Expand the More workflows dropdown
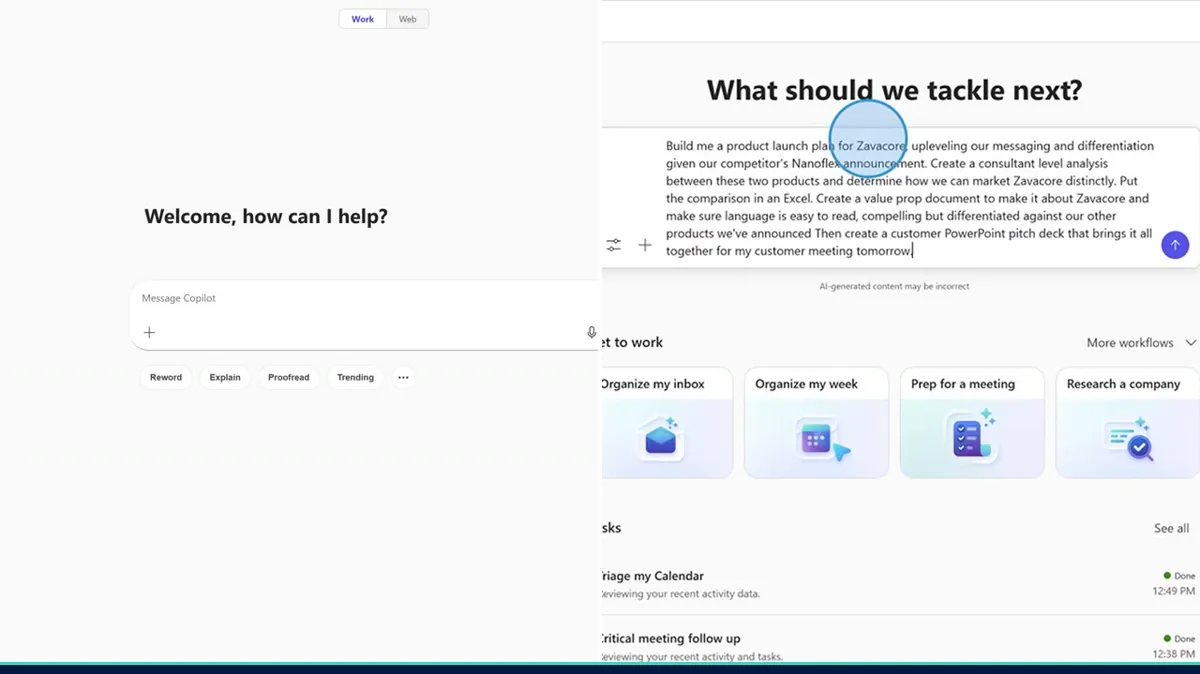The height and width of the screenshot is (674, 1200). coord(1141,342)
